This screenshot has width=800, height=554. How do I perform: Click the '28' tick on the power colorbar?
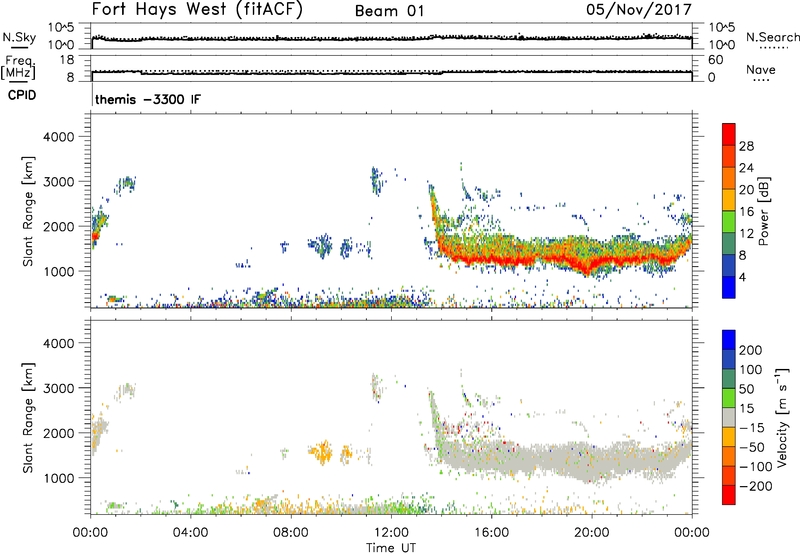click(x=746, y=146)
